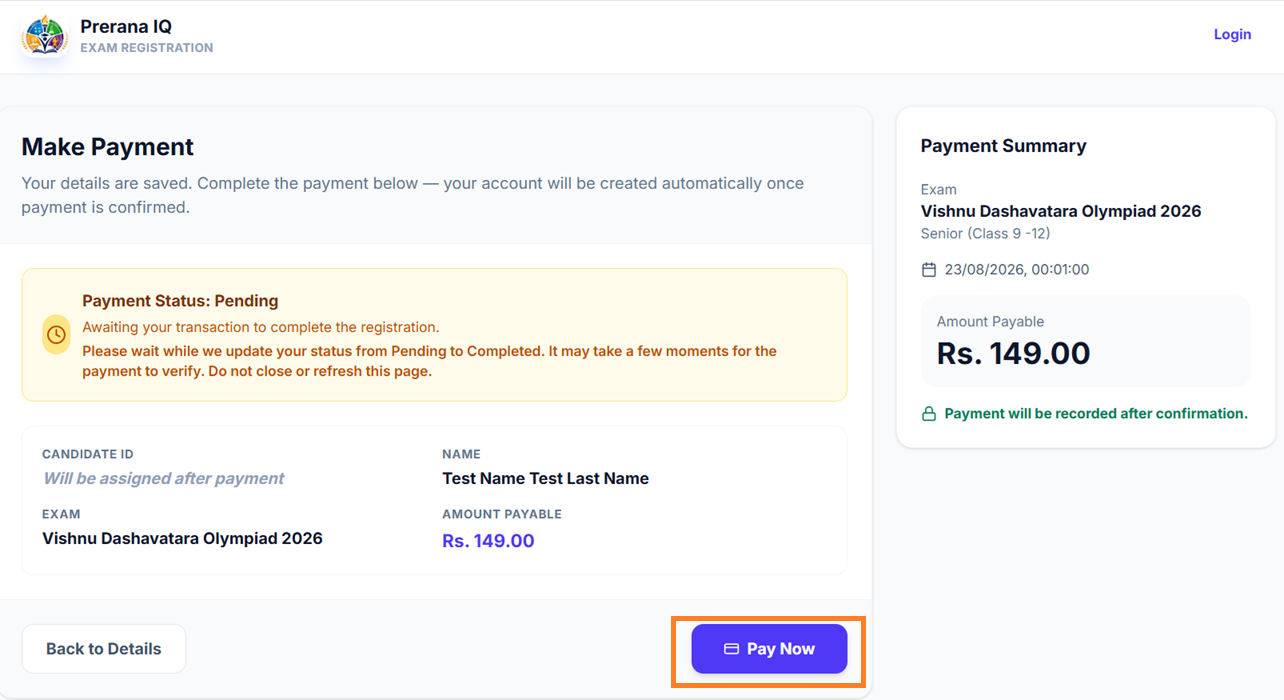Open the Login link
The image size is (1284, 700).
click(1232, 34)
